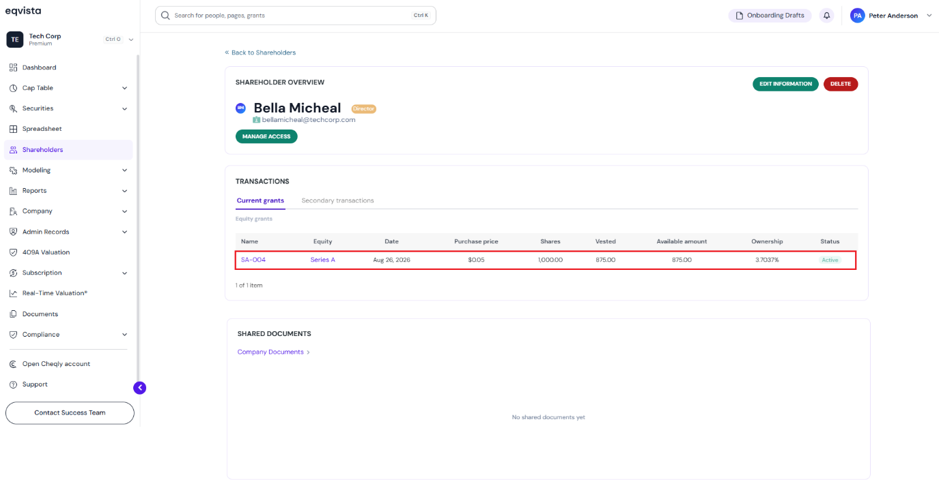
Task: Click the 409A Valuation shield icon
Action: 13,252
